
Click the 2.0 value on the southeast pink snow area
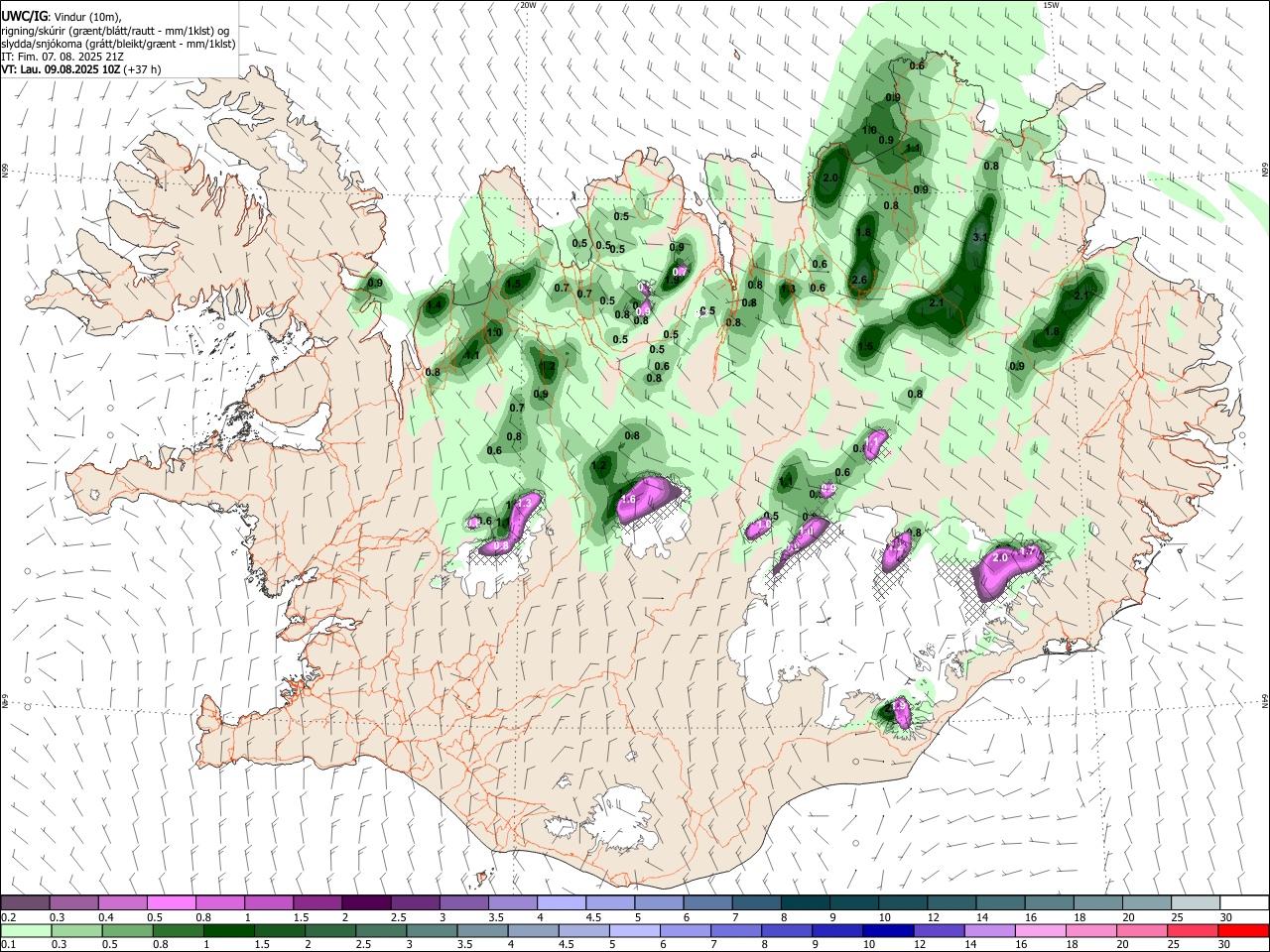1000,558
